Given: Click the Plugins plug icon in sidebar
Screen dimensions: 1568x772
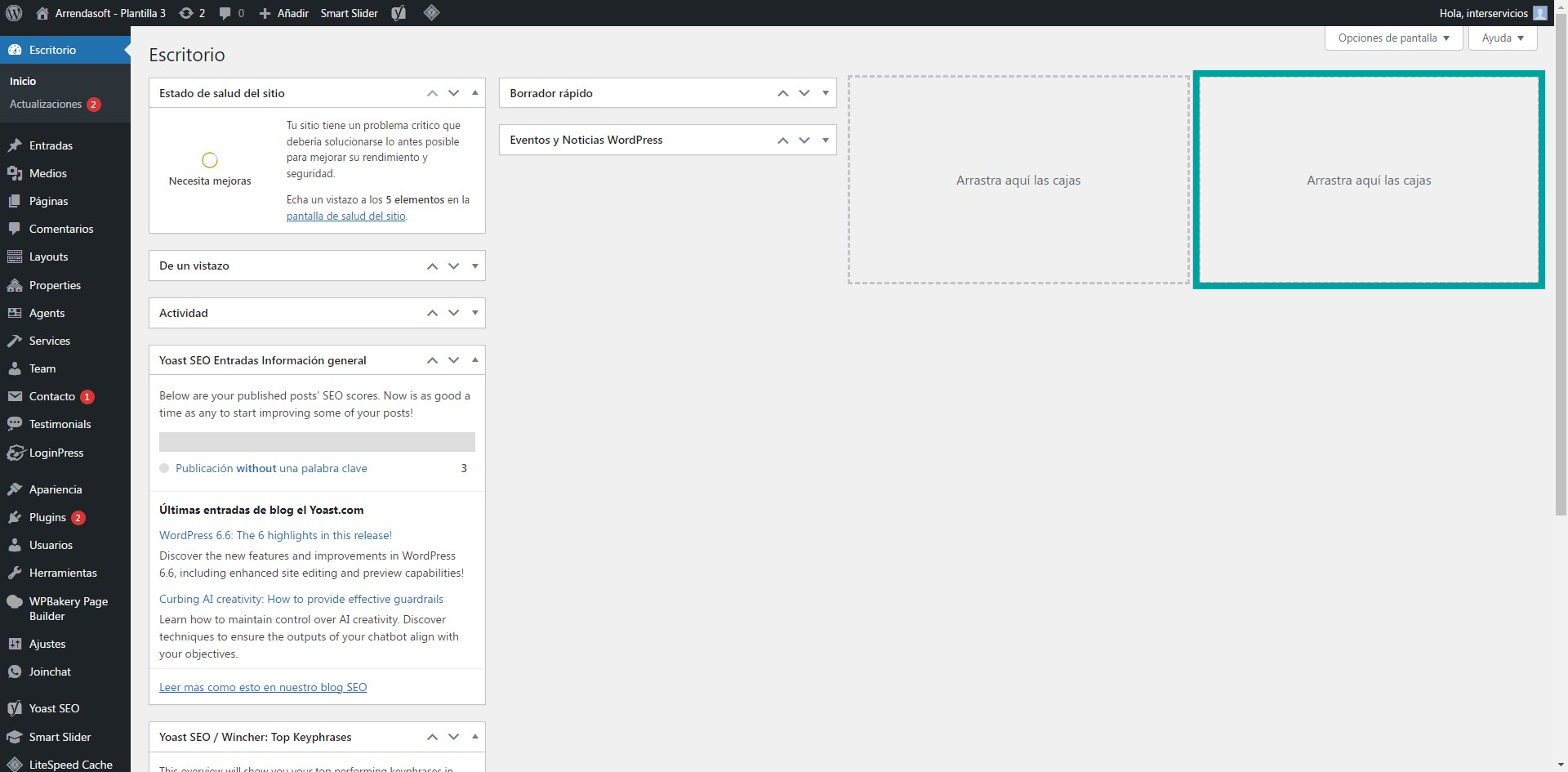Looking at the screenshot, I should coord(15,517).
